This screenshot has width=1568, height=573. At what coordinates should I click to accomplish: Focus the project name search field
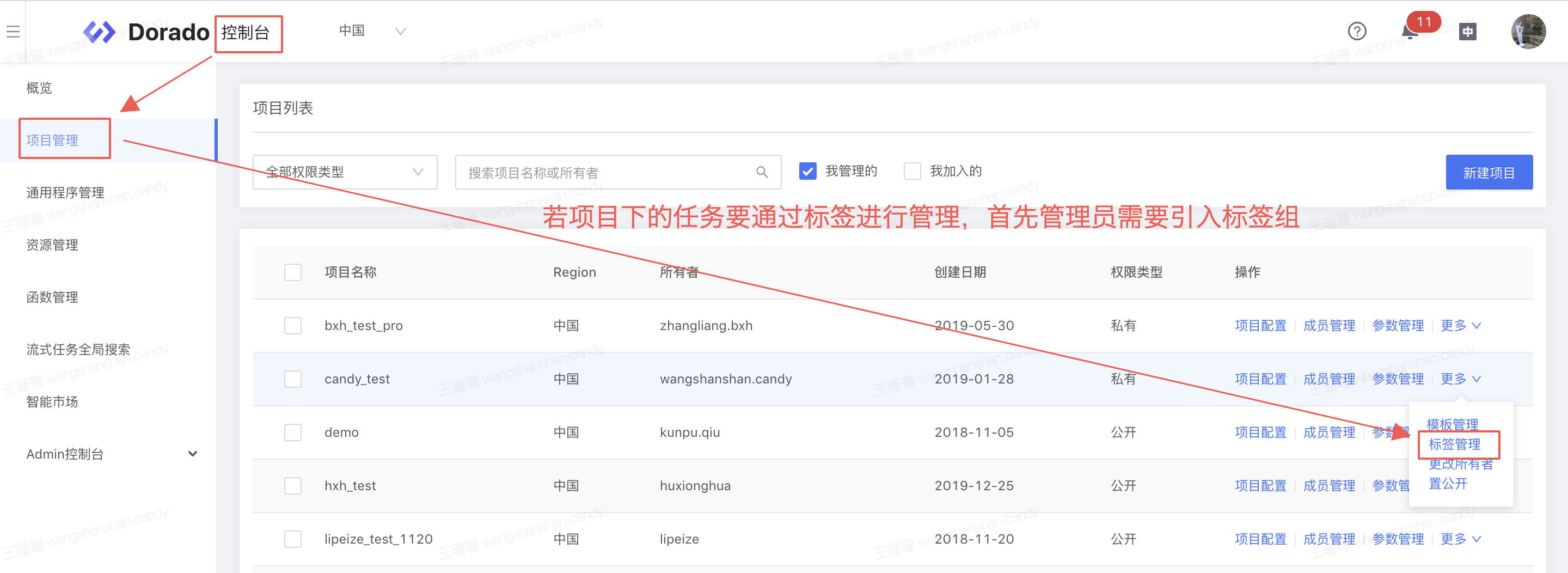[x=605, y=172]
